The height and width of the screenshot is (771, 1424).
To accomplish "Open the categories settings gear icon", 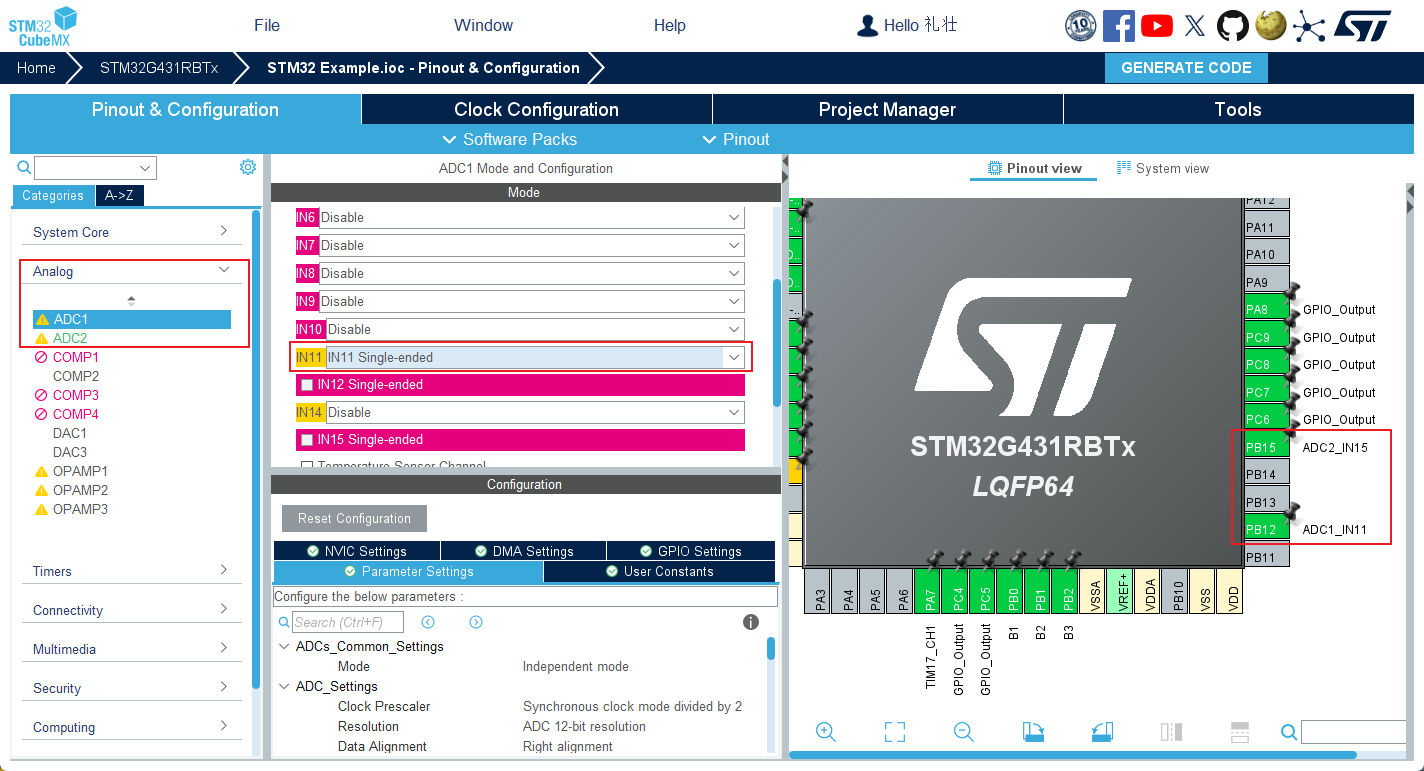I will pyautogui.click(x=248, y=167).
